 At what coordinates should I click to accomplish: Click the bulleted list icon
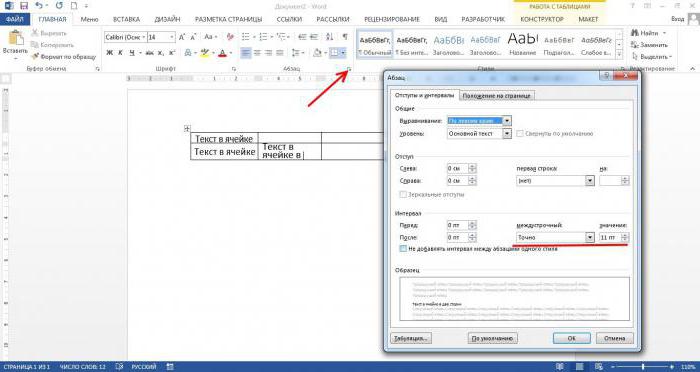point(246,37)
